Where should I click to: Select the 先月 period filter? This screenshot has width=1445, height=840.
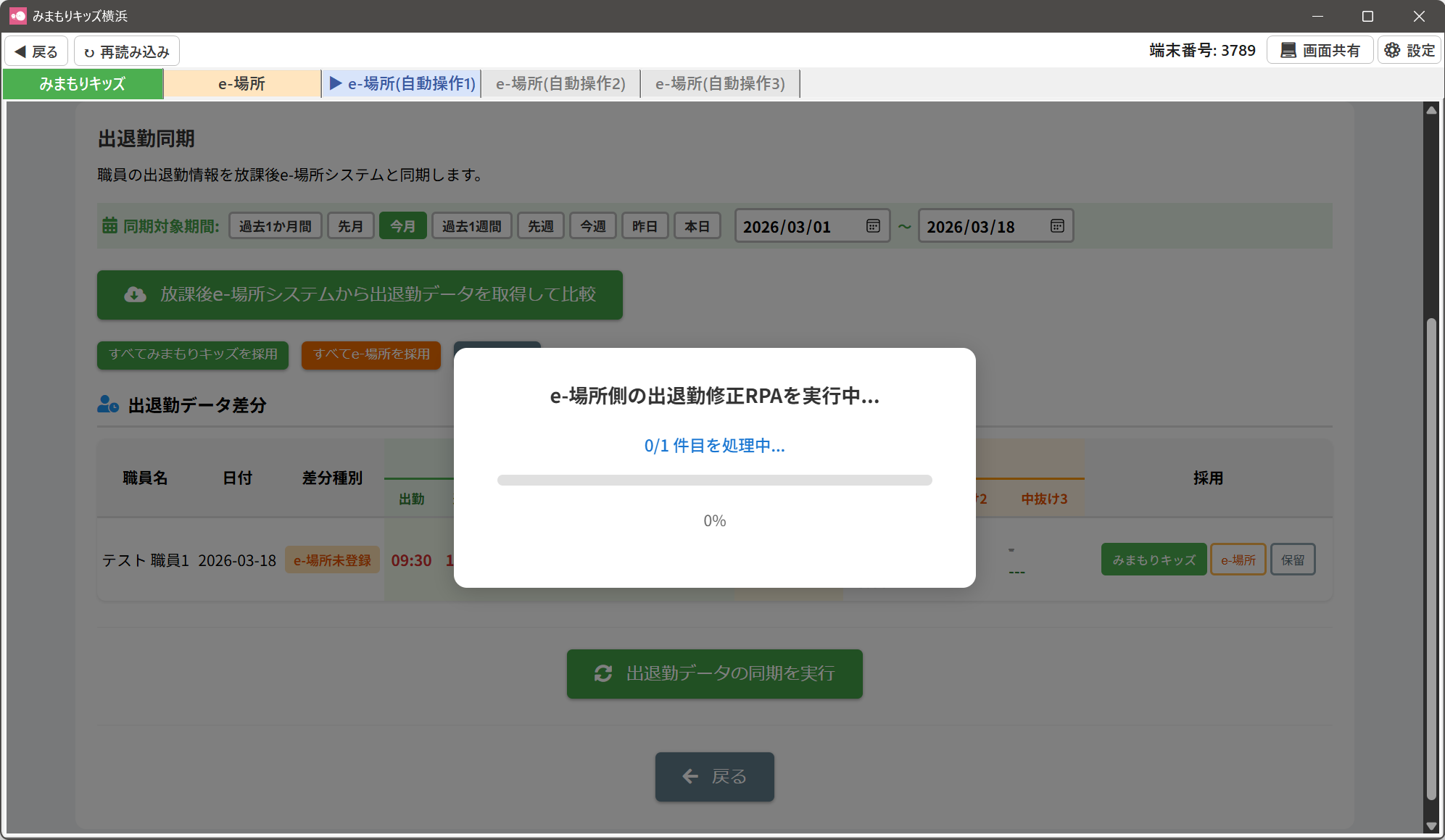point(350,226)
